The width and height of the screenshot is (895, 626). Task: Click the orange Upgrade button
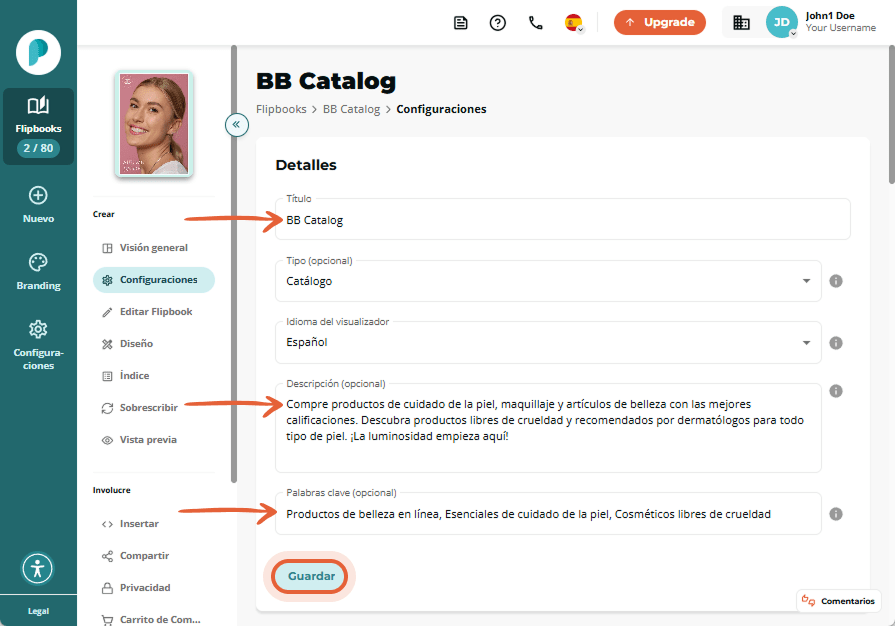point(660,22)
